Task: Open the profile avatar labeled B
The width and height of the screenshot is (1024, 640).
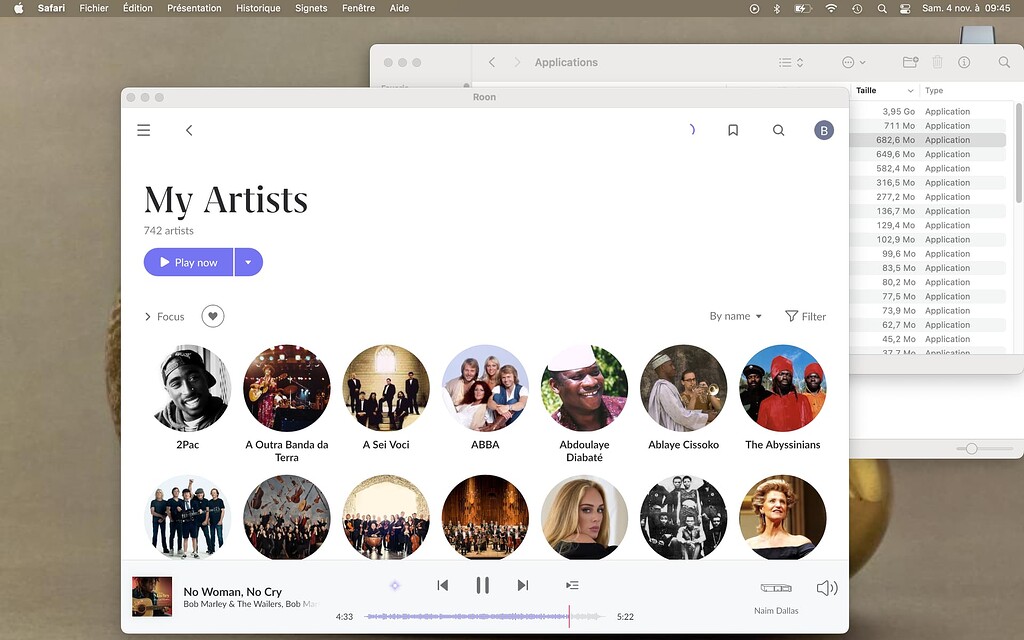Action: tap(823, 130)
